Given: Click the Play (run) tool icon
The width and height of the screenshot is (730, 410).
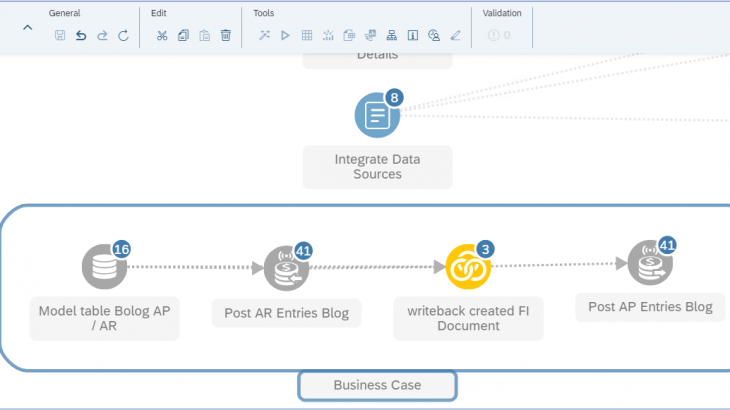Looking at the screenshot, I should pos(285,35).
